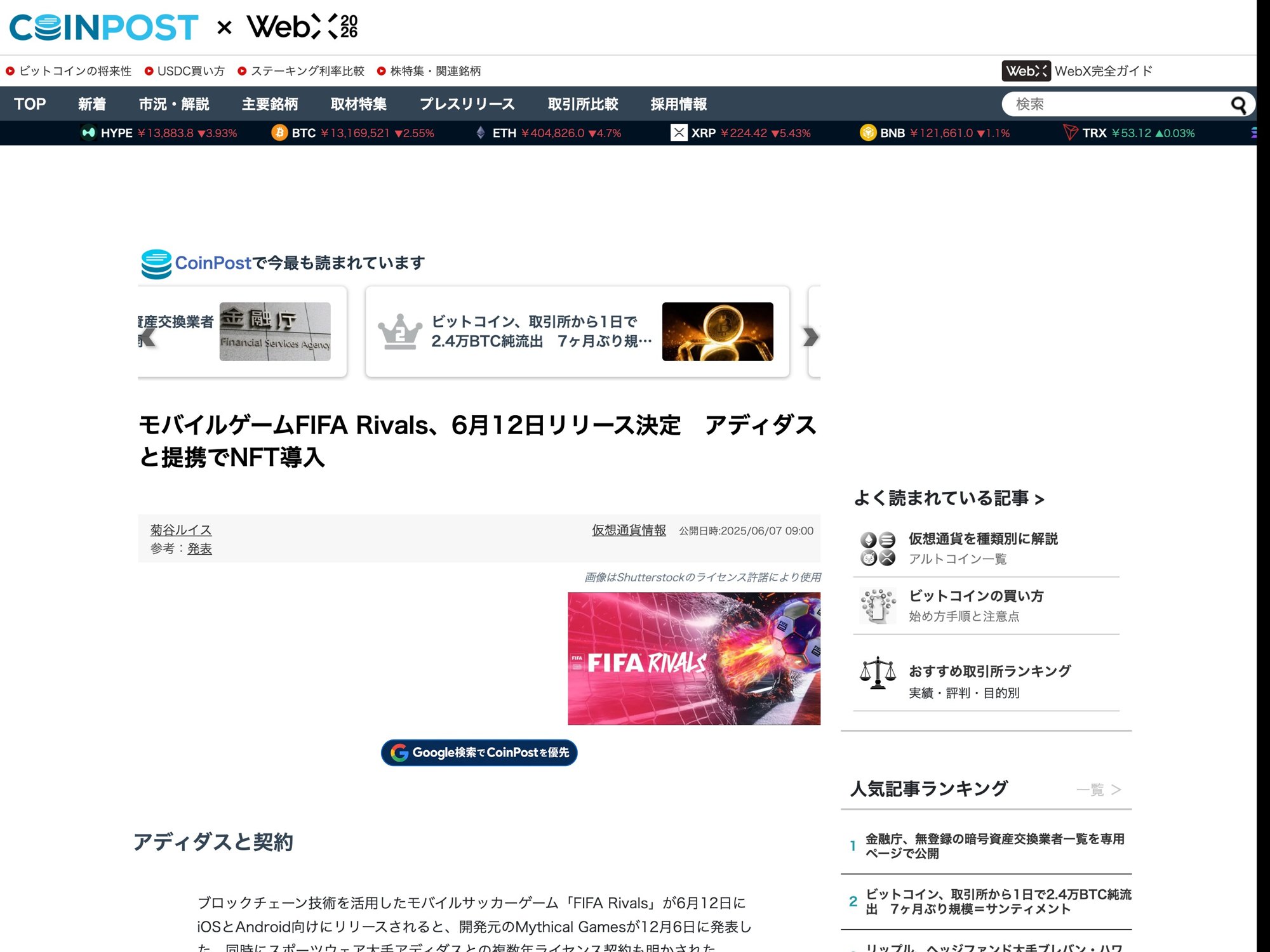The width and height of the screenshot is (1270, 952).
Task: Open the BNB ticker icon
Action: click(x=868, y=133)
